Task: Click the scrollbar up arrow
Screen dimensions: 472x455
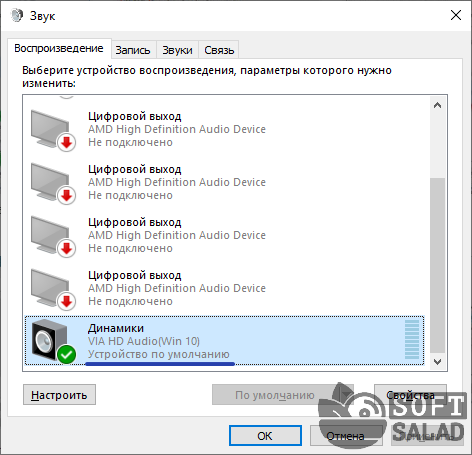Action: tap(437, 105)
